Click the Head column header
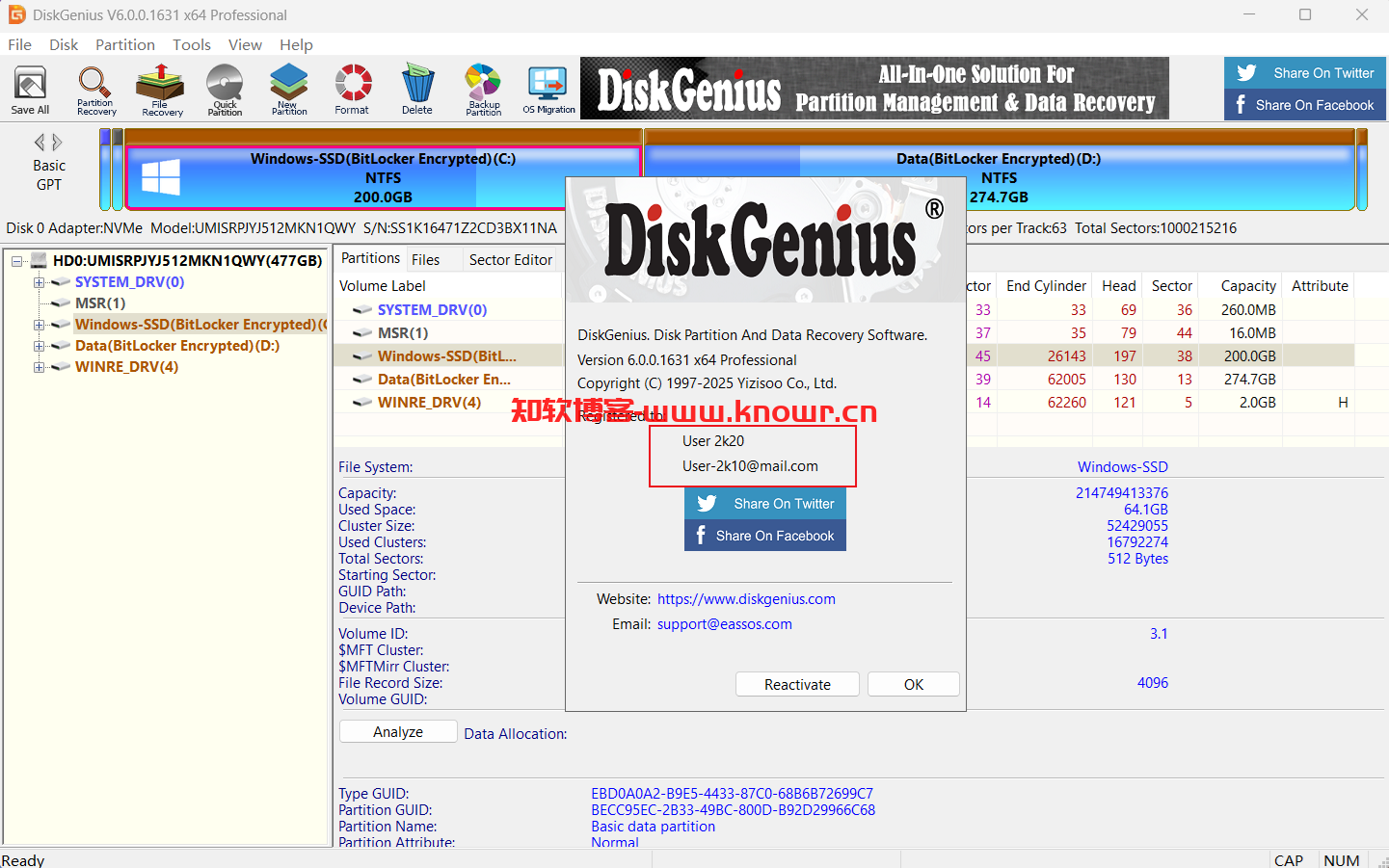1389x868 pixels. pos(1118,286)
